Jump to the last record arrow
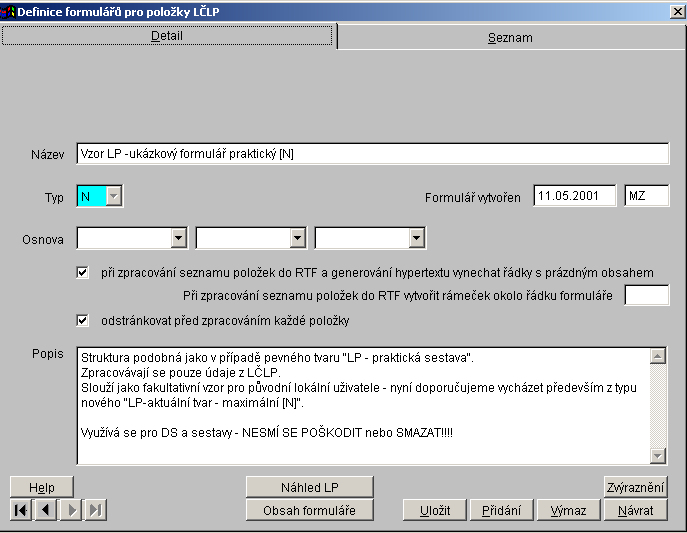The height and width of the screenshot is (533, 687). pyautogui.click(x=96, y=510)
